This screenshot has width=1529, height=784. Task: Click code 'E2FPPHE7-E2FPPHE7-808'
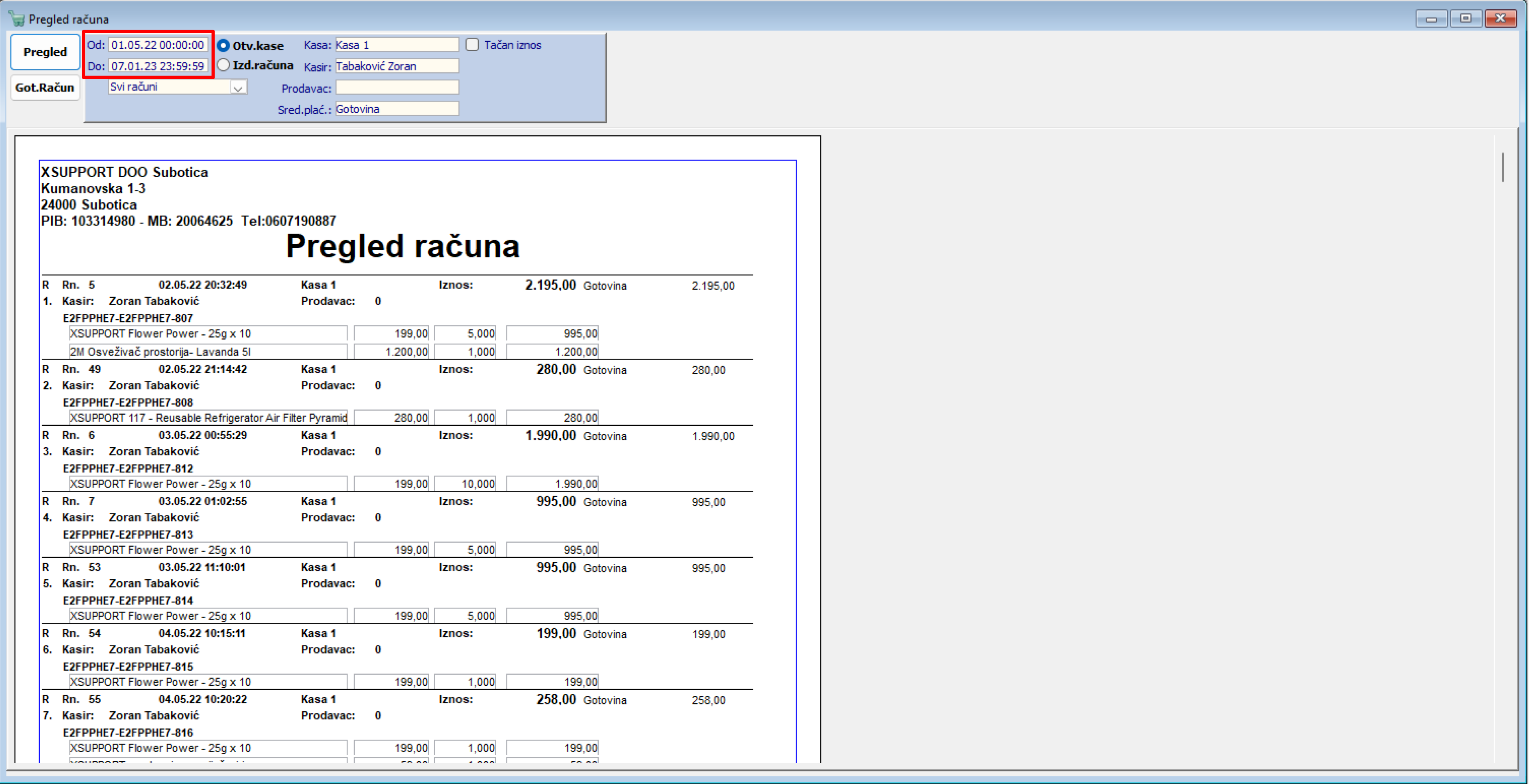click(128, 403)
